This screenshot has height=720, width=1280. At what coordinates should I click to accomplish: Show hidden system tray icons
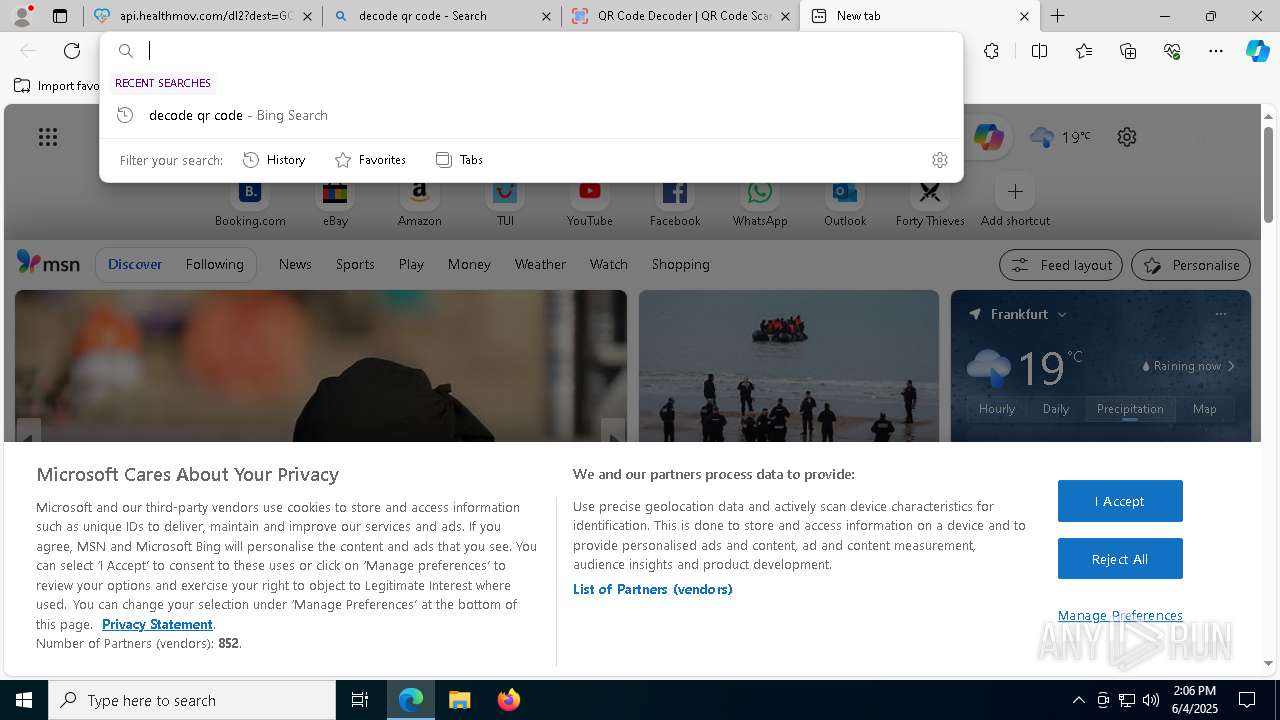[1078, 700]
